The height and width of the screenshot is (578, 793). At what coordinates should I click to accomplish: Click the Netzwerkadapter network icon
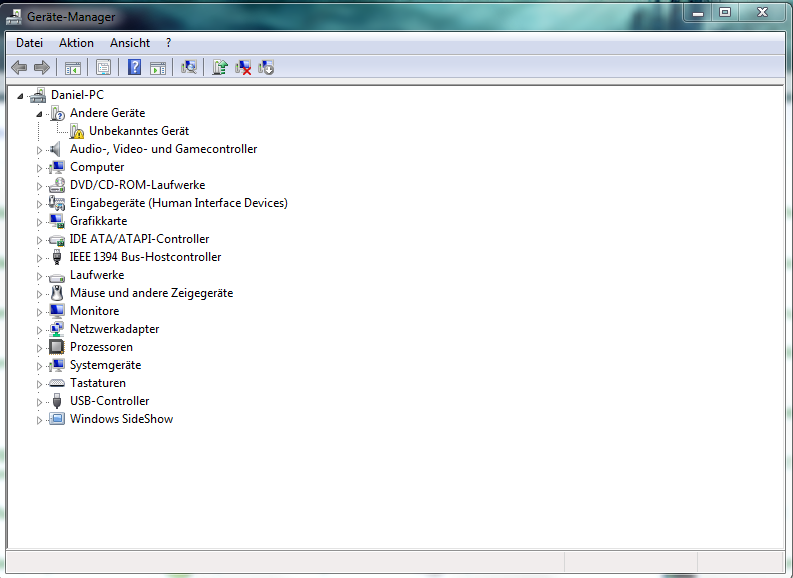pyautogui.click(x=57, y=329)
